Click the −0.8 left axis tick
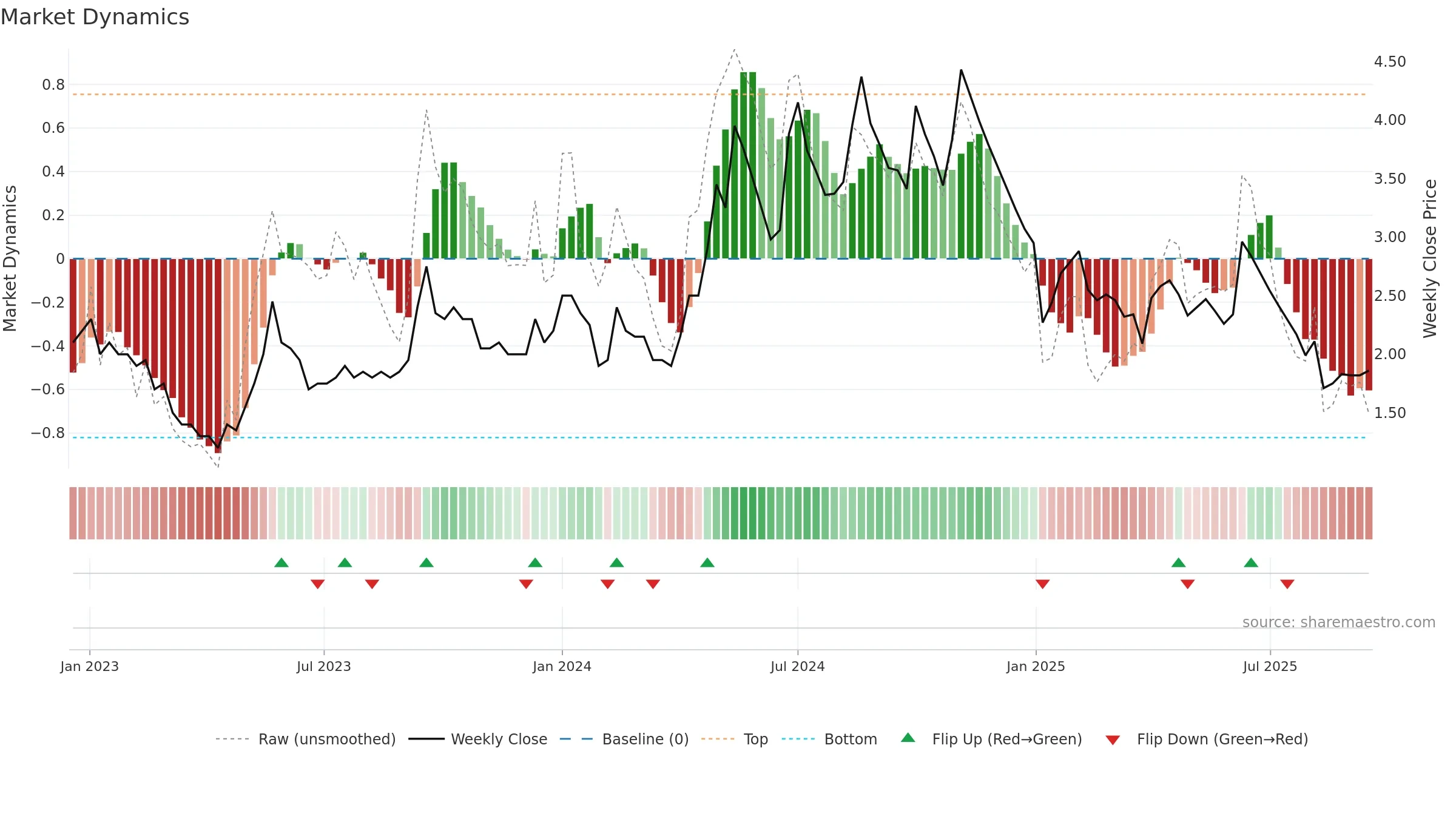Image resolution: width=1456 pixels, height=819 pixels. click(x=48, y=433)
